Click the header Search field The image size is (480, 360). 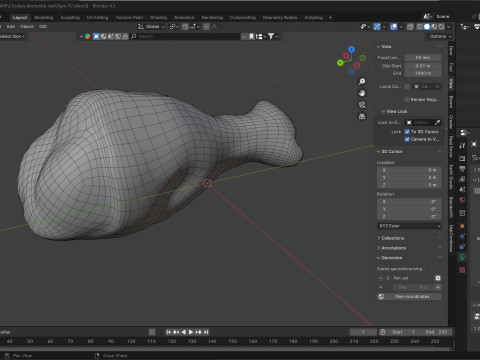(x=185, y=36)
